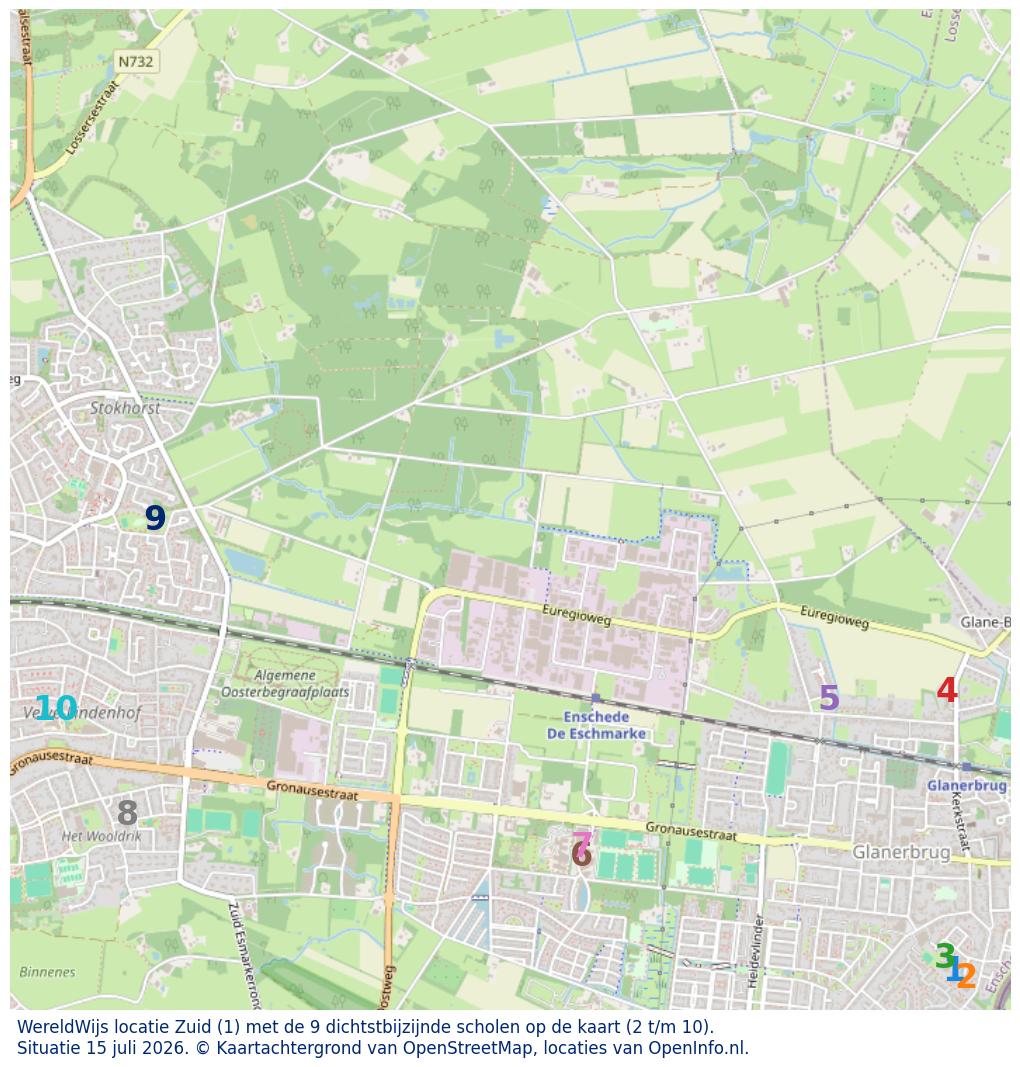Click the Glanerbrug station square icon

tap(966, 767)
